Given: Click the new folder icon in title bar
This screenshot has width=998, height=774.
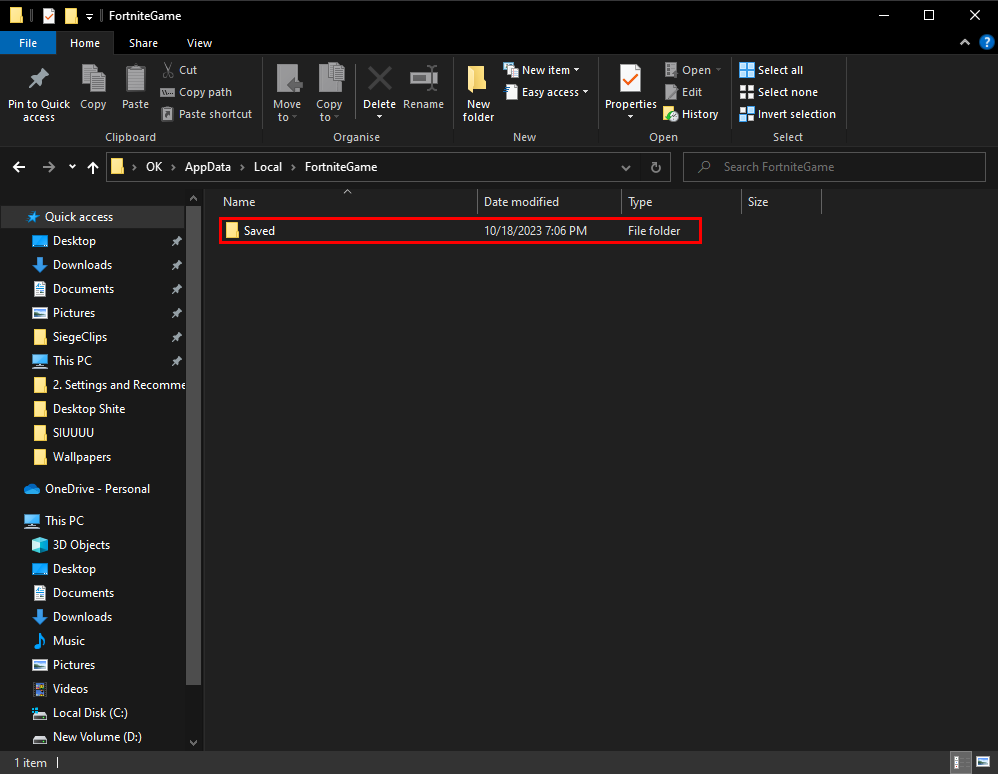Looking at the screenshot, I should pyautogui.click(x=71, y=15).
